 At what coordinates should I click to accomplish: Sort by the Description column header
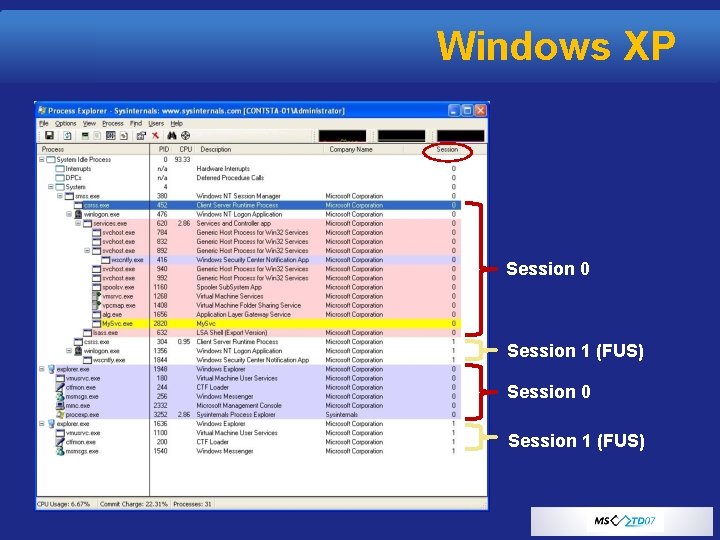coord(259,150)
